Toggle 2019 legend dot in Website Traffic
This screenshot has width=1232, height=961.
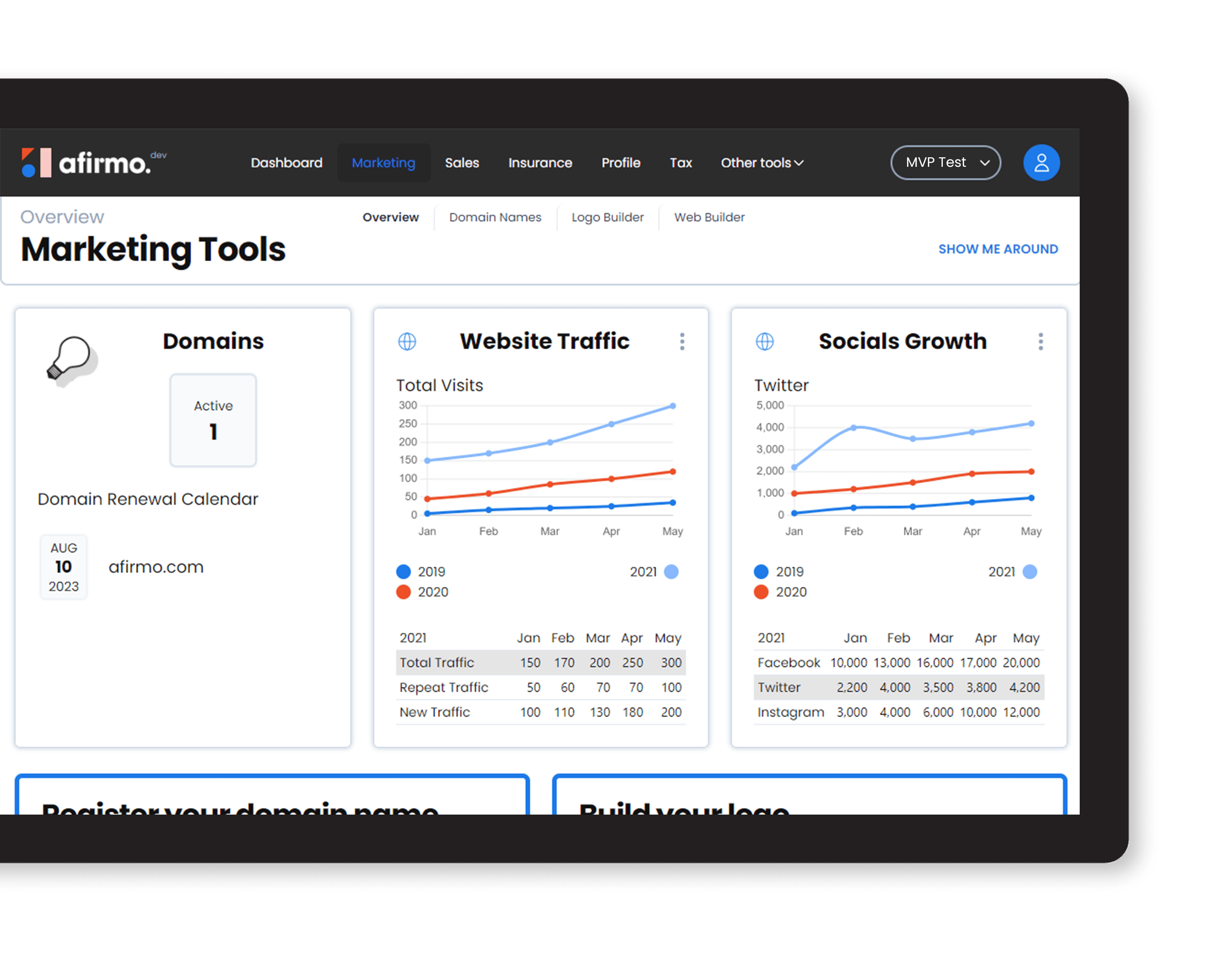(x=403, y=572)
